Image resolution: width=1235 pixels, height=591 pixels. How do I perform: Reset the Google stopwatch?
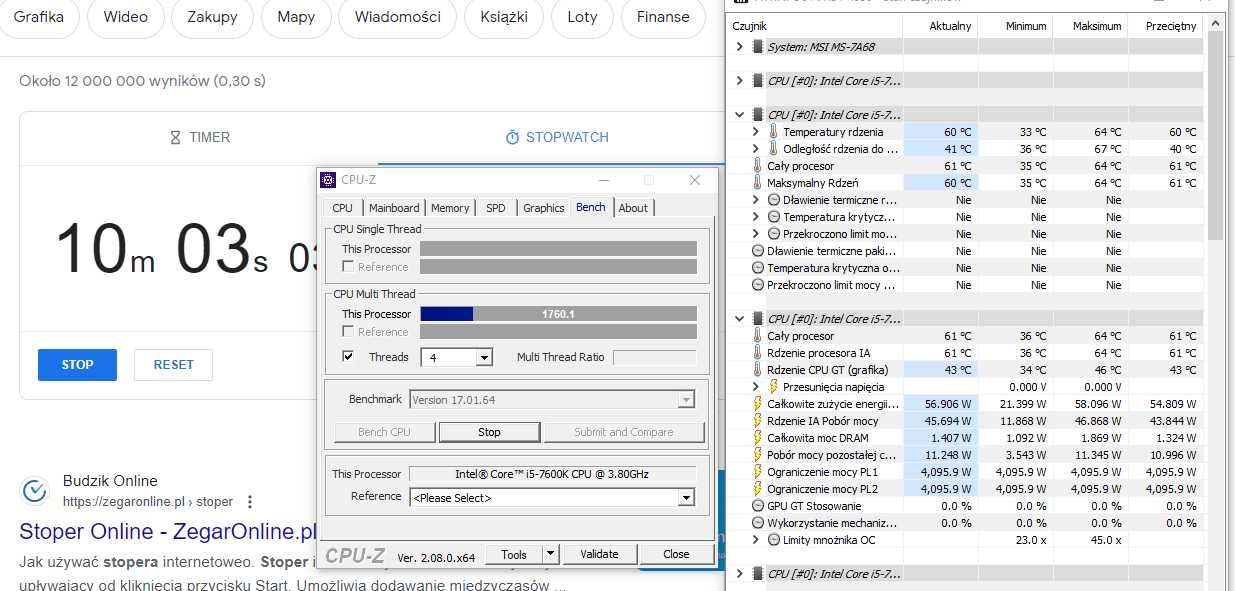point(174,365)
